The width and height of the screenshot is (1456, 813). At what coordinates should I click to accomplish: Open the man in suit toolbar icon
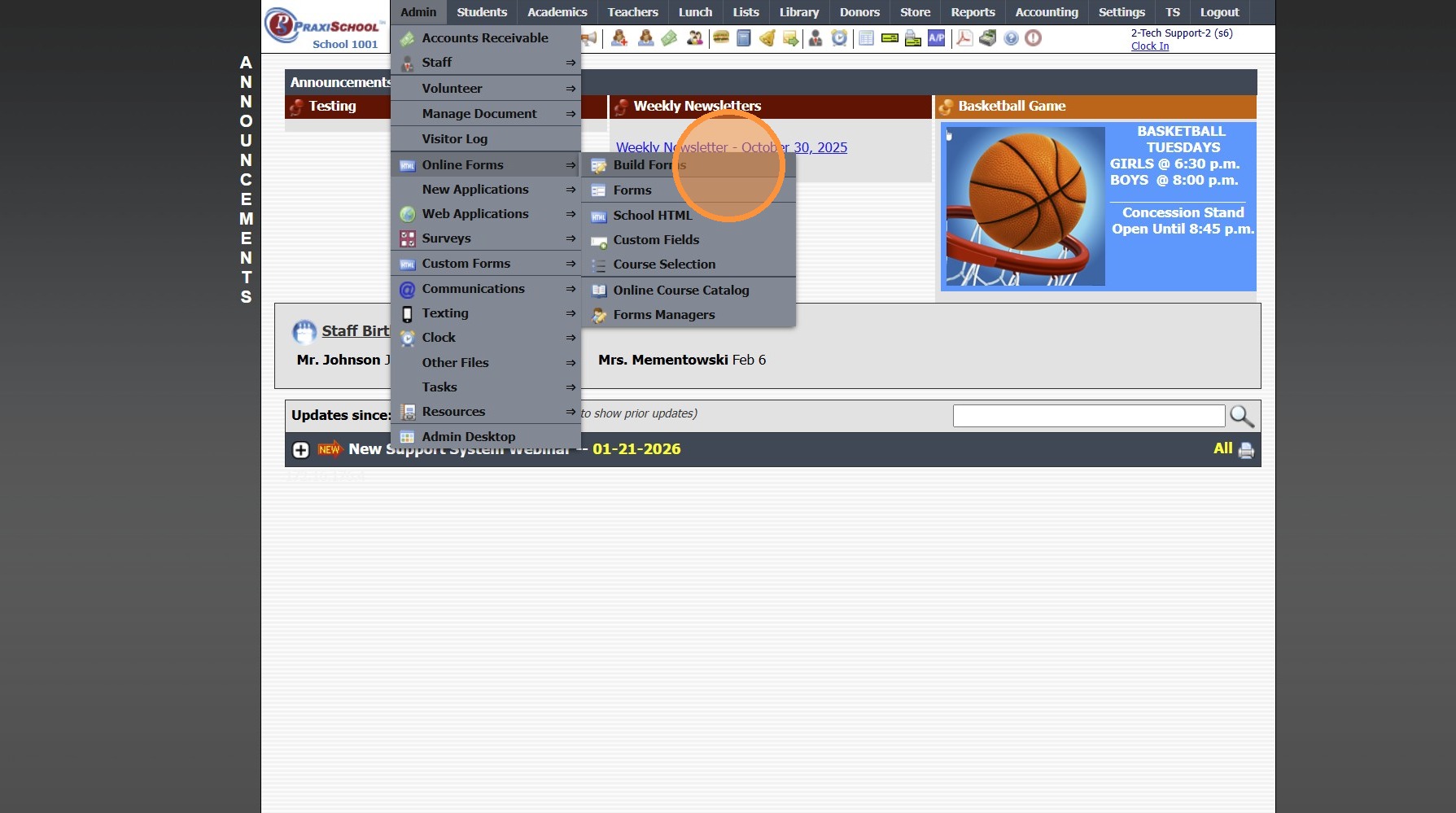click(x=815, y=38)
